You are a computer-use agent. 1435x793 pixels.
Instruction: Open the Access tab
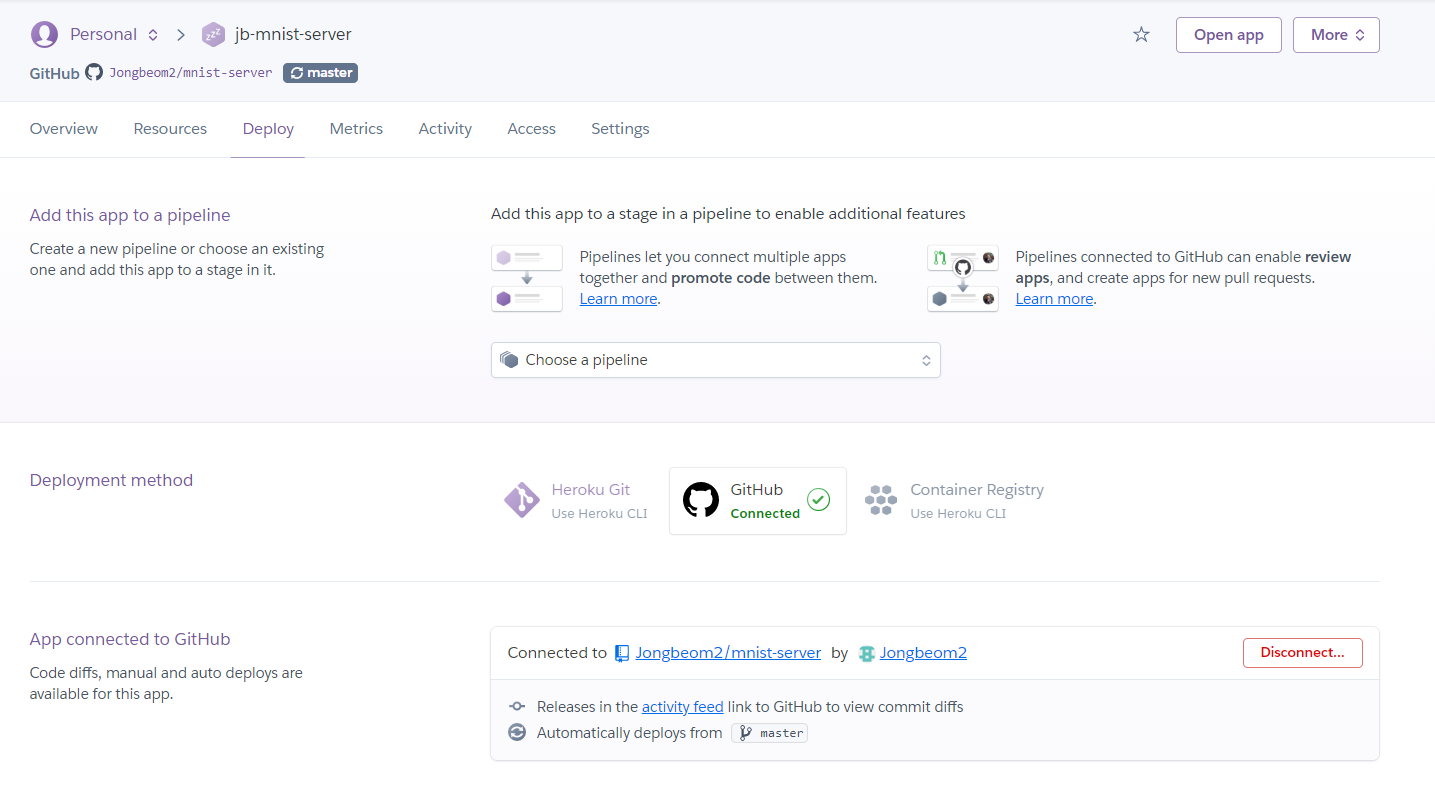pos(531,129)
